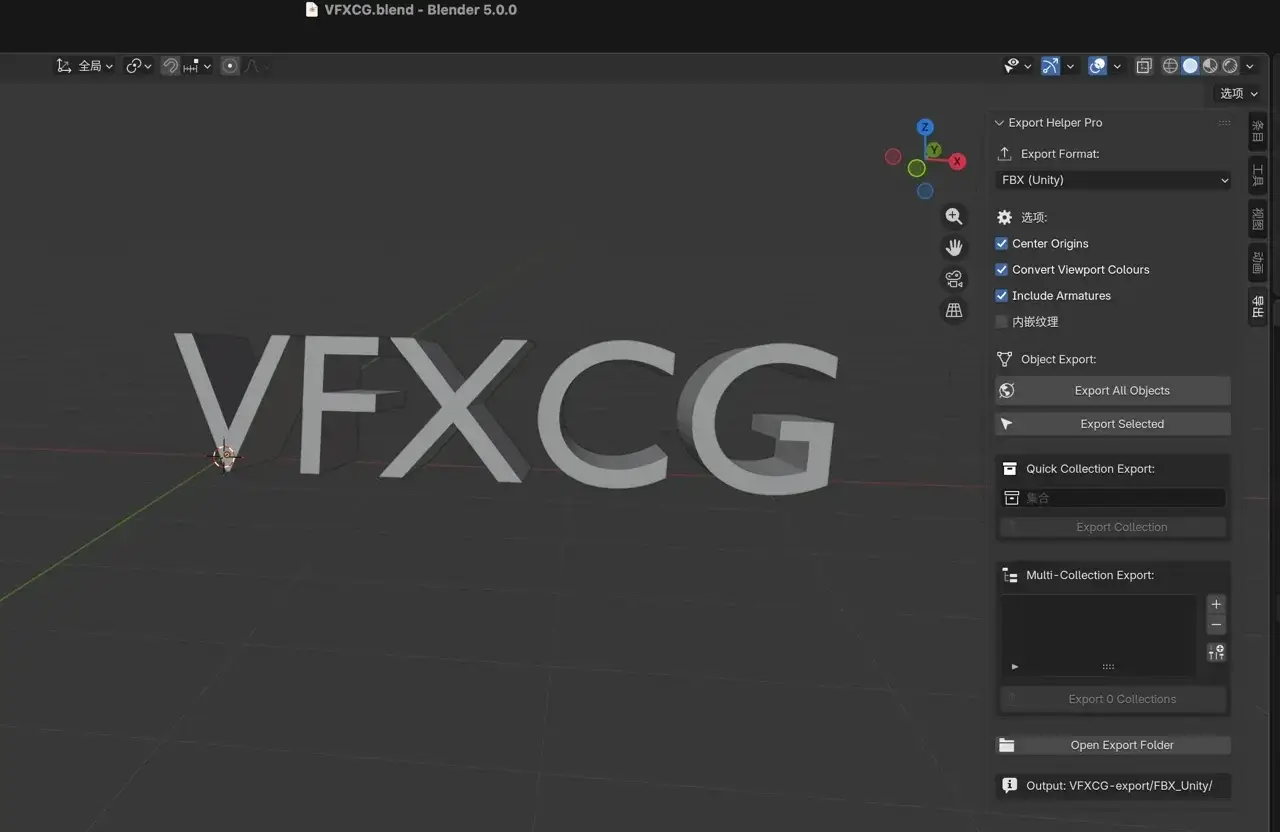Click the zoom magnifier viewport button
This screenshot has height=832, width=1280.
click(954, 216)
